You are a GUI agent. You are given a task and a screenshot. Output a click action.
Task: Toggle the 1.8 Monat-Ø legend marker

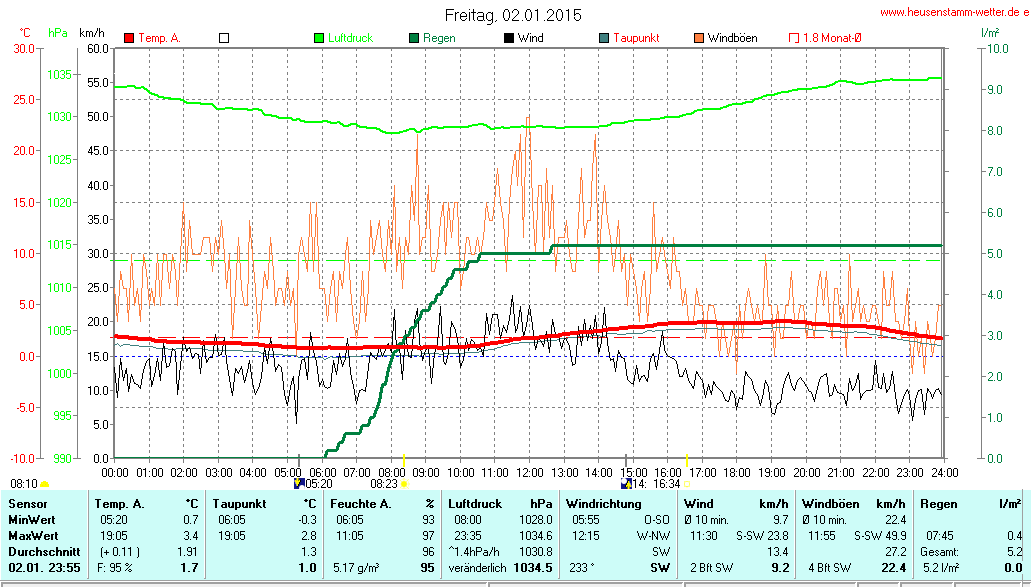coord(794,38)
